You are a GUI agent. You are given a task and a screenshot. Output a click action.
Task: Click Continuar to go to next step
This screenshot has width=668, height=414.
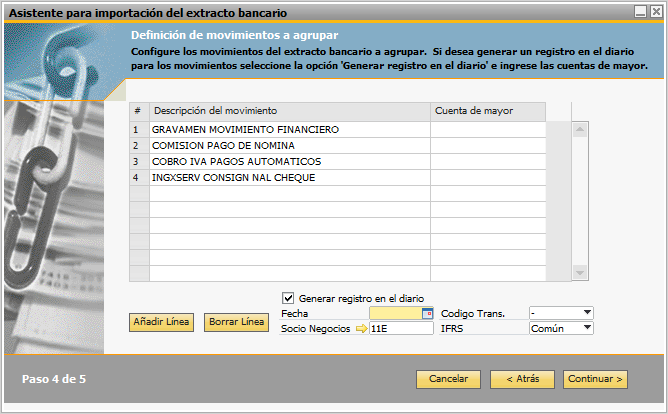click(x=596, y=379)
